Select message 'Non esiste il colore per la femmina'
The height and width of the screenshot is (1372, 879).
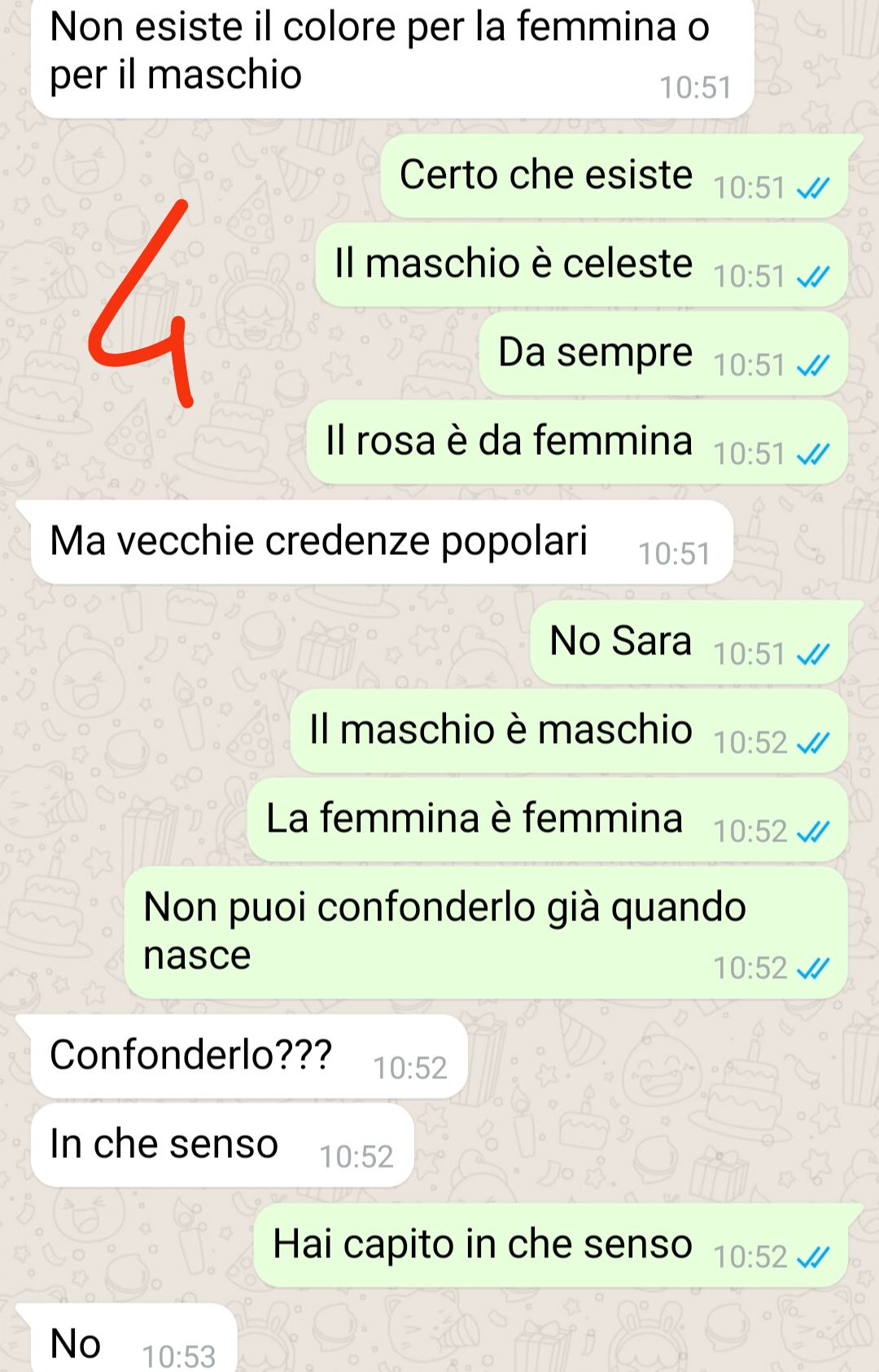point(392,57)
